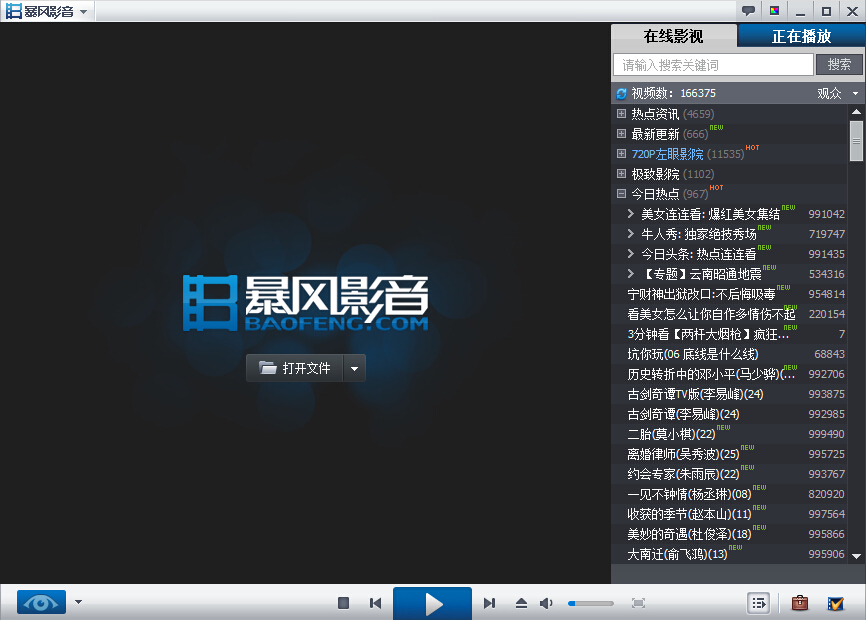Click view count 68843

tap(829, 354)
